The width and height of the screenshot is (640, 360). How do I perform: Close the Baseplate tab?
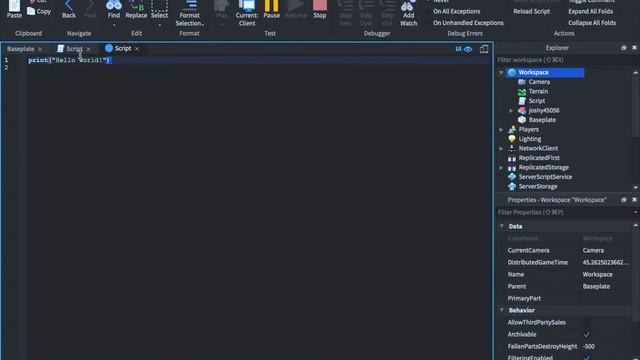tap(40, 49)
